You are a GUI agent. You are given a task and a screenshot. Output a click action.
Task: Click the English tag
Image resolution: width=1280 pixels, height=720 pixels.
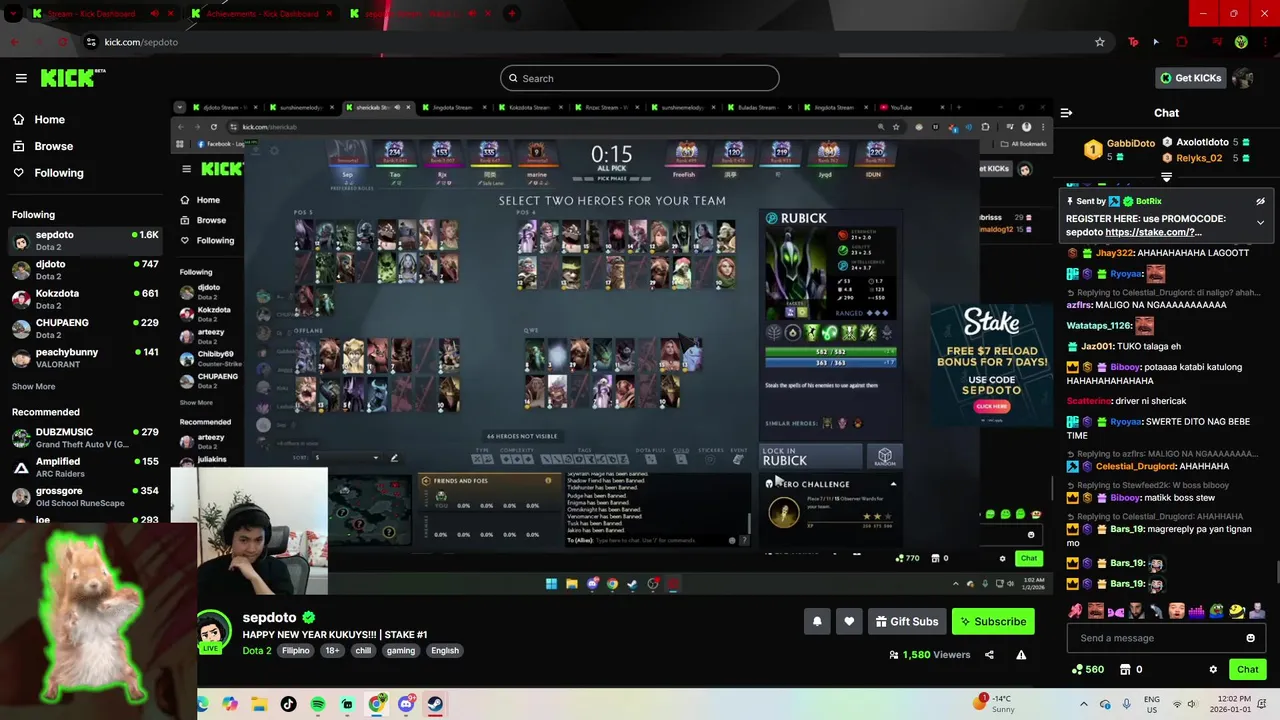click(x=445, y=651)
